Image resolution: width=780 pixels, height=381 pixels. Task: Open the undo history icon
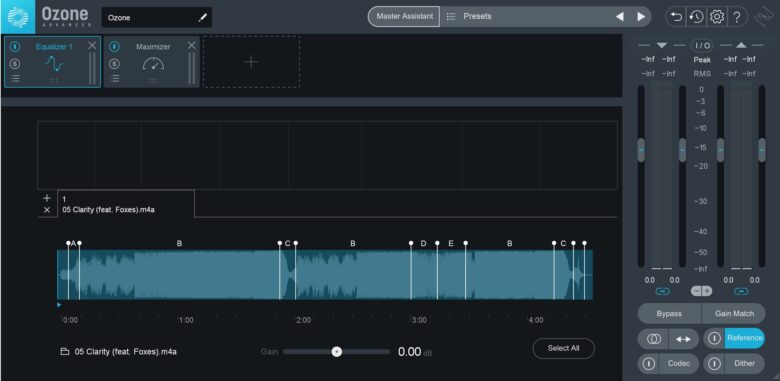point(696,17)
